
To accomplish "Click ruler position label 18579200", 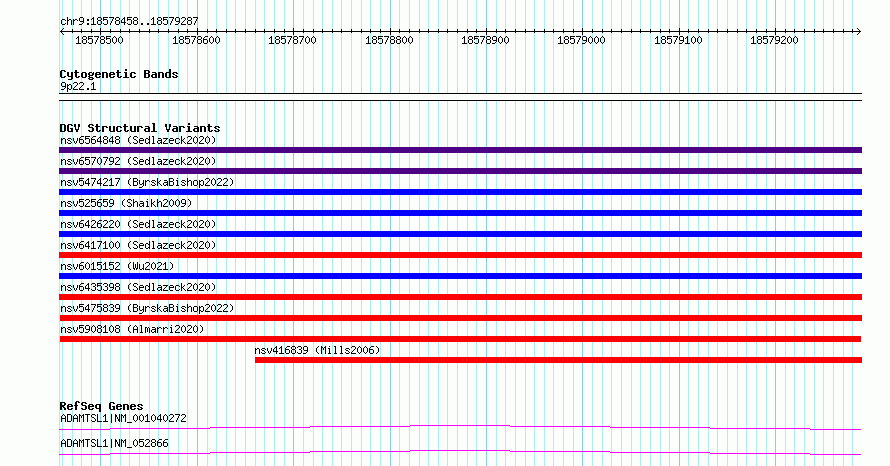I will click(x=774, y=40).
